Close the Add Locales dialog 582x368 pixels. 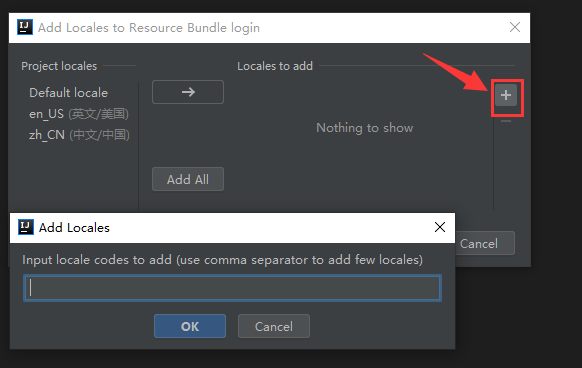pos(440,227)
